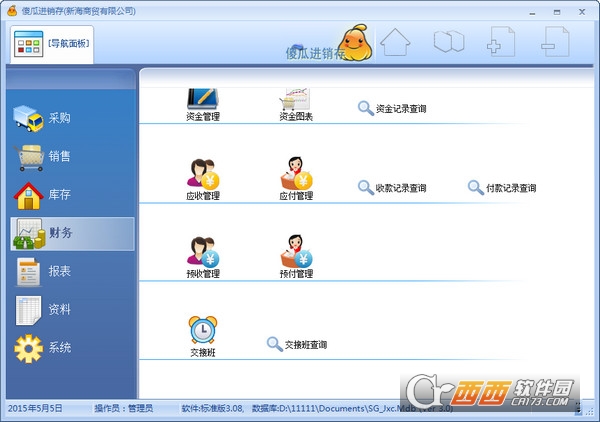Click 软件:标准版3.08 in status bar
Image resolution: width=600 pixels, height=422 pixels.
[x=212, y=408]
